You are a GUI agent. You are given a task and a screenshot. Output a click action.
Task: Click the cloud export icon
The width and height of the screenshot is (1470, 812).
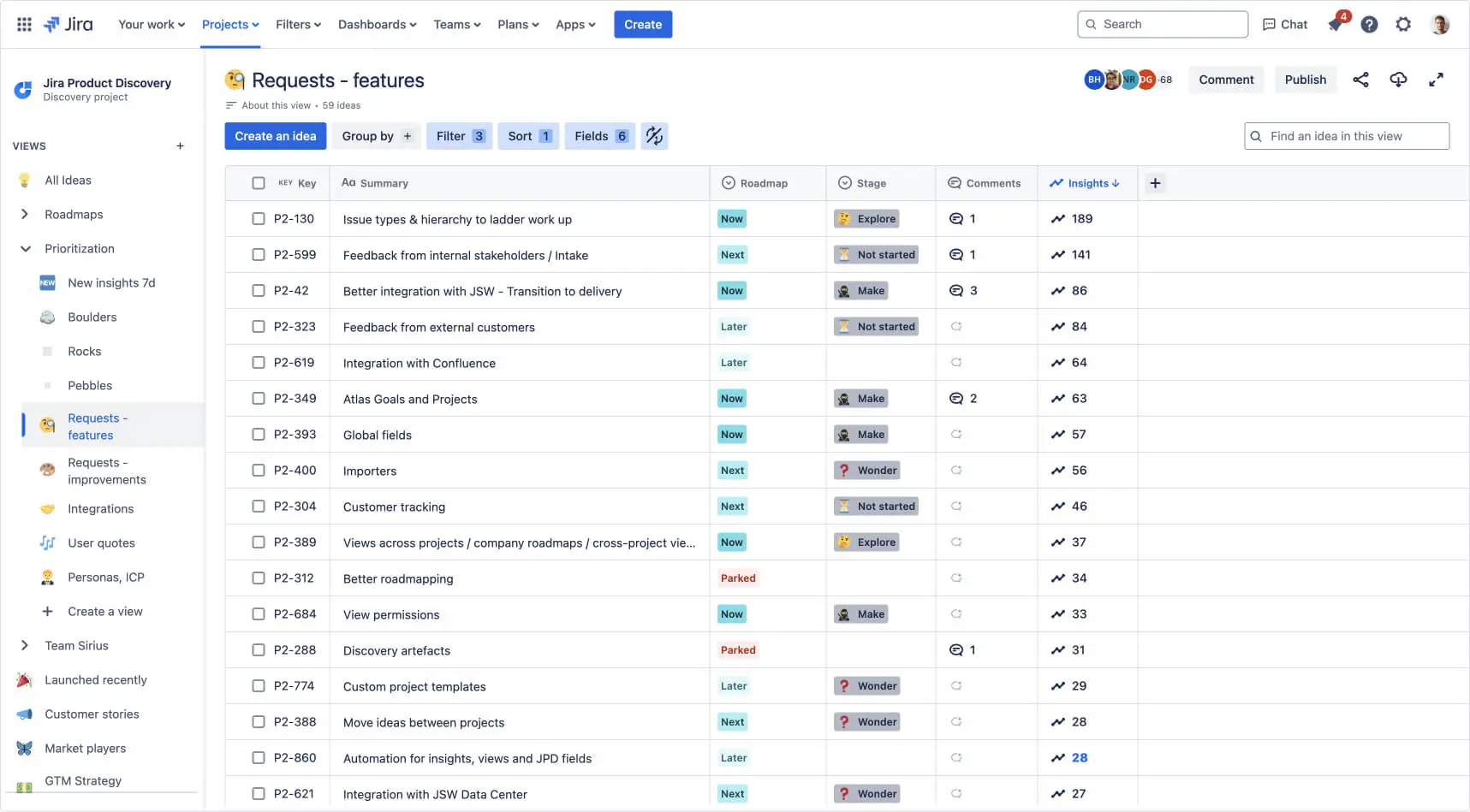click(x=1398, y=80)
